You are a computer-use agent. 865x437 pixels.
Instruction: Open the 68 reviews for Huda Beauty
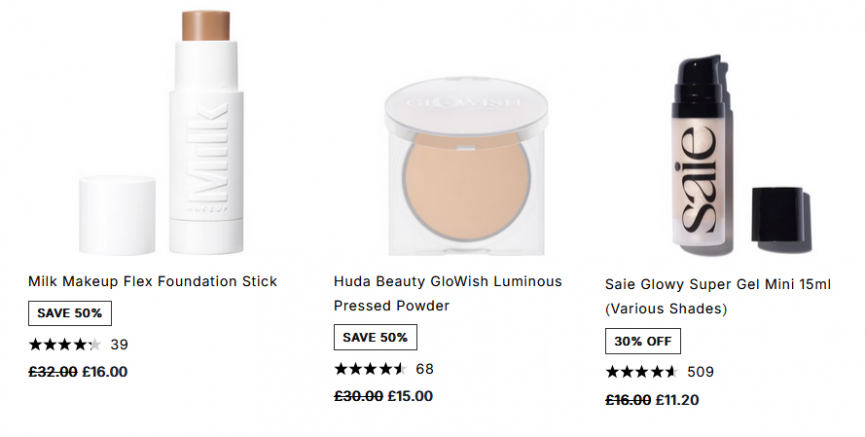pyautogui.click(x=425, y=369)
